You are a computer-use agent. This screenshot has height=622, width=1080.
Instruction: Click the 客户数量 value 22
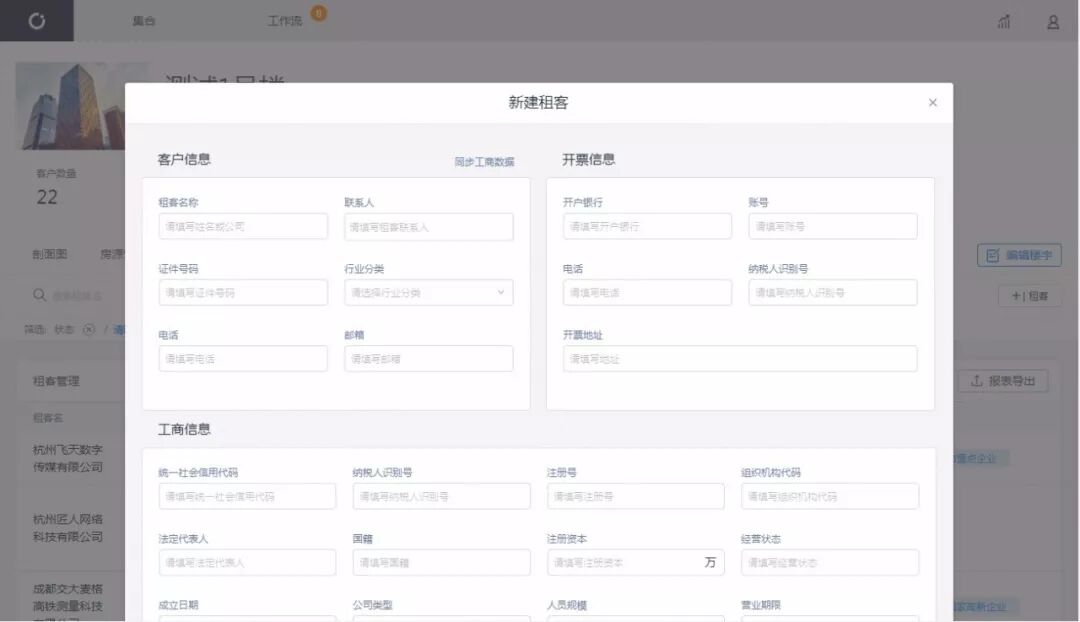[47, 198]
